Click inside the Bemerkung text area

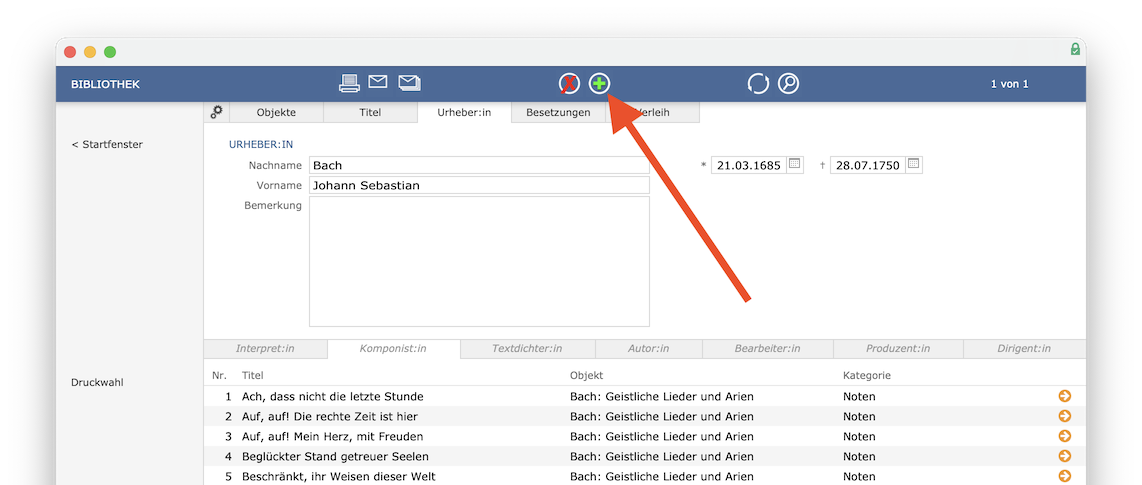coord(479,261)
